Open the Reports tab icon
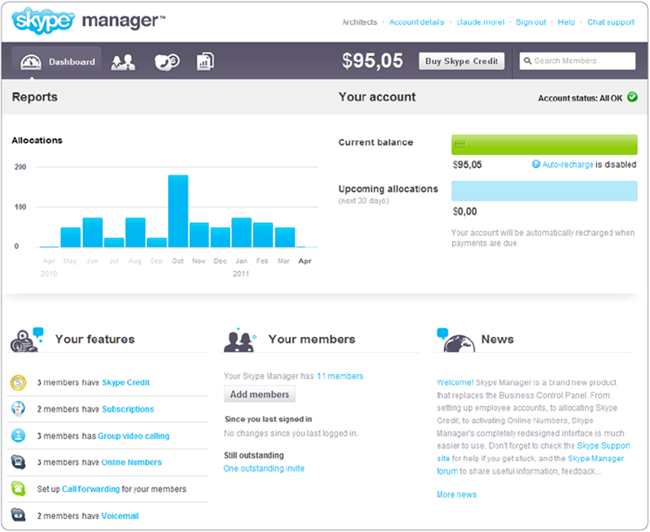 (205, 61)
